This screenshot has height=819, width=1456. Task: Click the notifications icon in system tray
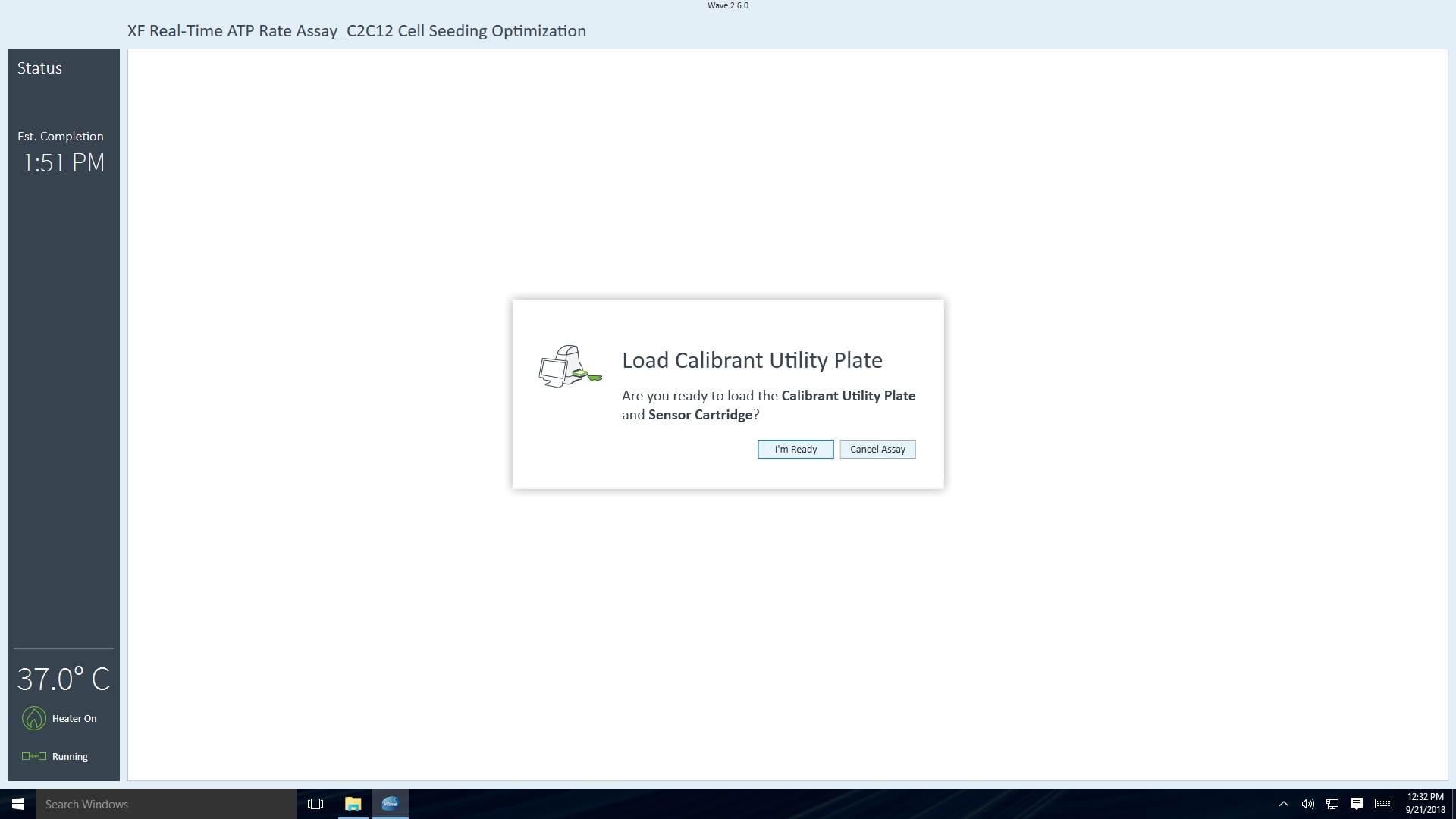coord(1357,803)
